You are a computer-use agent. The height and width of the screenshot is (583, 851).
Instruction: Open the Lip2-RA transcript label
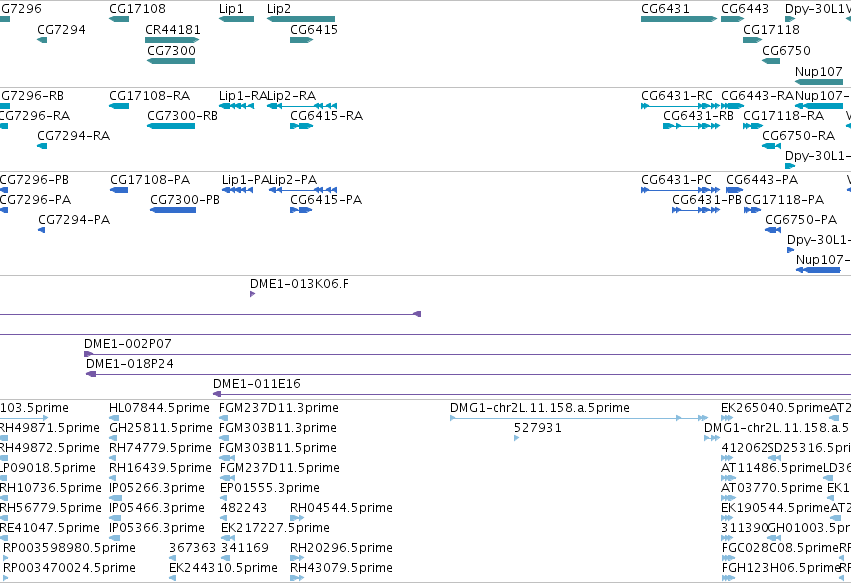[291, 96]
